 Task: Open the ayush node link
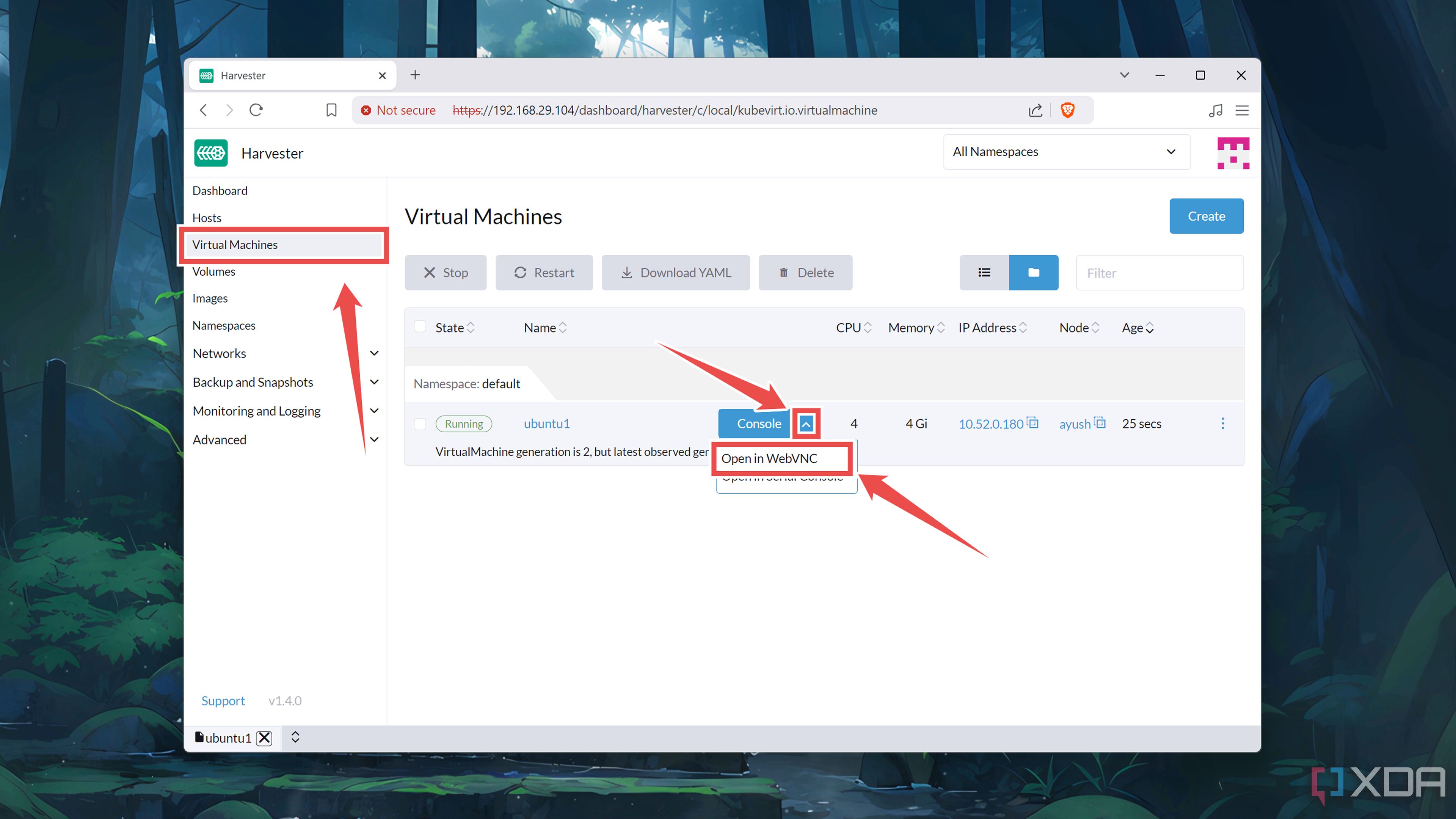1075,424
